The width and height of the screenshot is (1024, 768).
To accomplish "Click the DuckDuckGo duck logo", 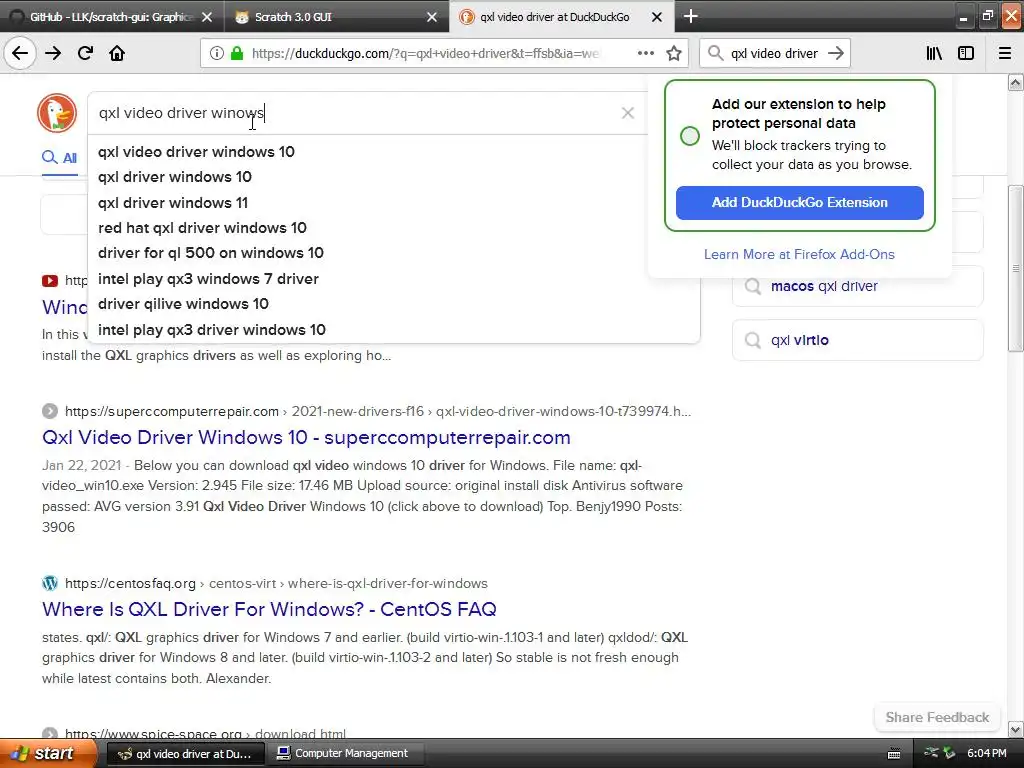I will pyautogui.click(x=57, y=113).
